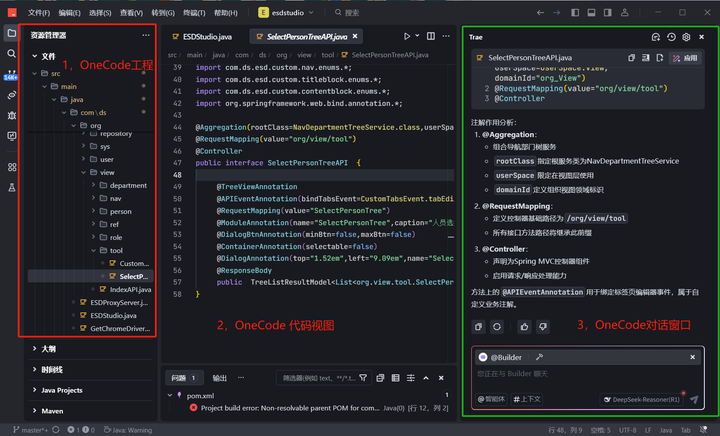Open the esdstudio project dropdown
This screenshot has width=720, height=436.
(285, 13)
